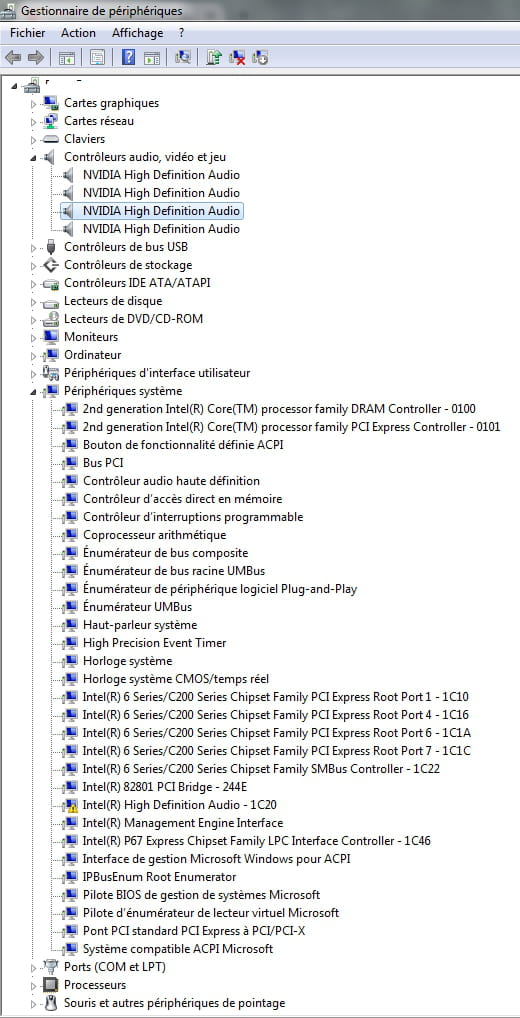
Task: Select the first NVIDIA High Definition Audio item
Action: coord(161,175)
